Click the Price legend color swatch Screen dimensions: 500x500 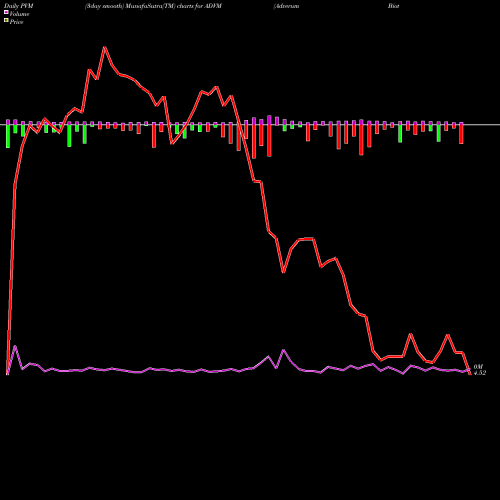[6, 21]
